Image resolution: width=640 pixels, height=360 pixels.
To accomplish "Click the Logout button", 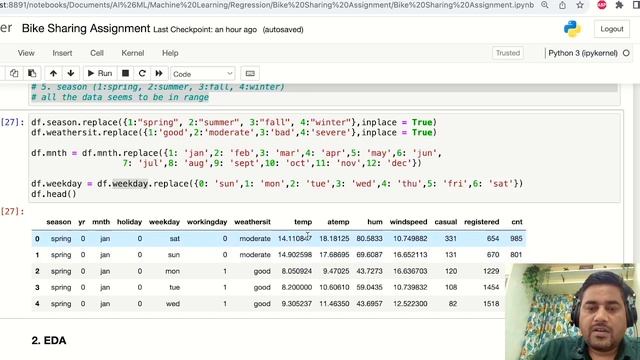I will click(611, 29).
